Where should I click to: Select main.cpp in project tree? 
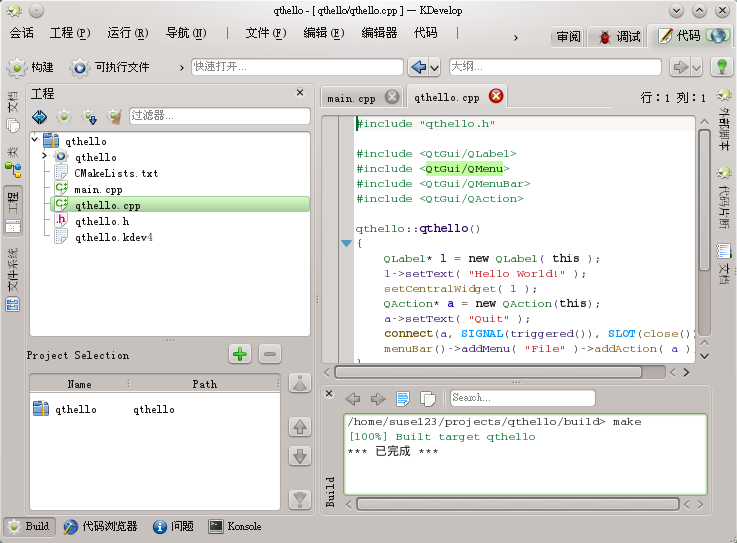(x=98, y=189)
